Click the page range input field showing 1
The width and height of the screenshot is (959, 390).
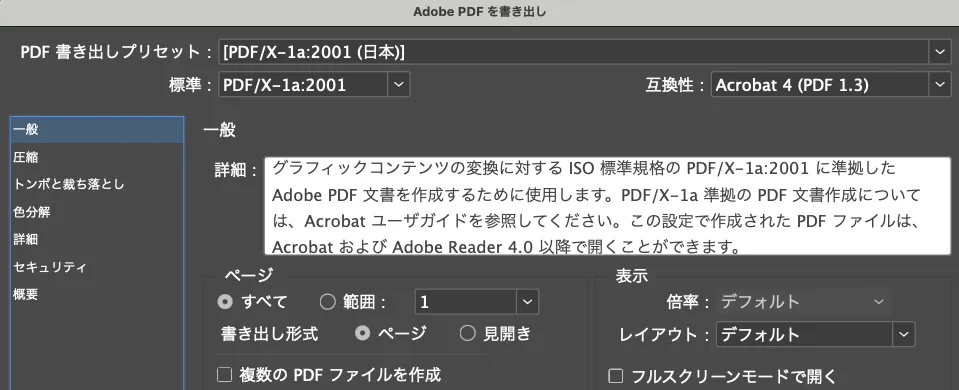click(x=465, y=301)
